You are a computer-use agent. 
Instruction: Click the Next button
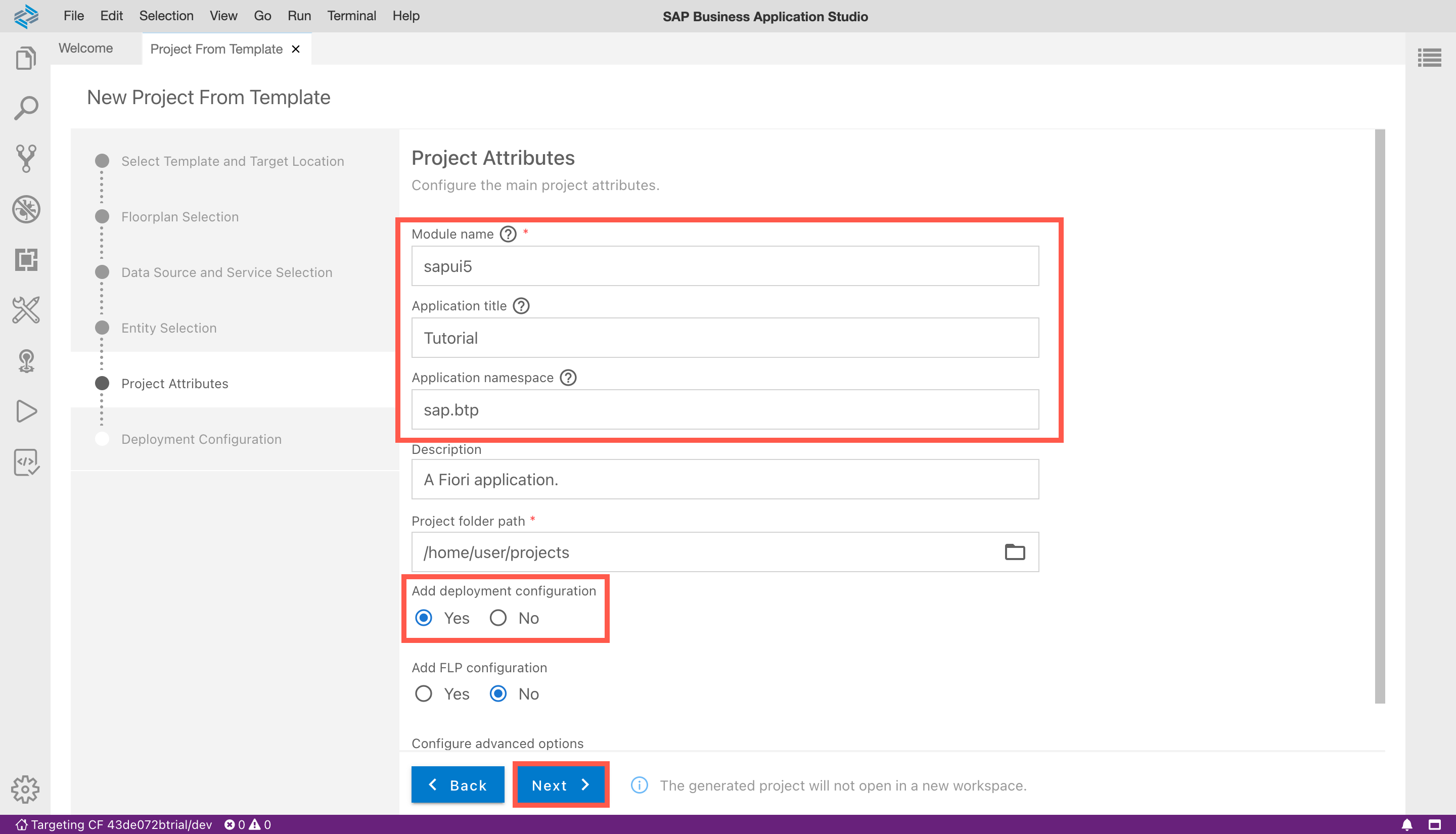561,785
